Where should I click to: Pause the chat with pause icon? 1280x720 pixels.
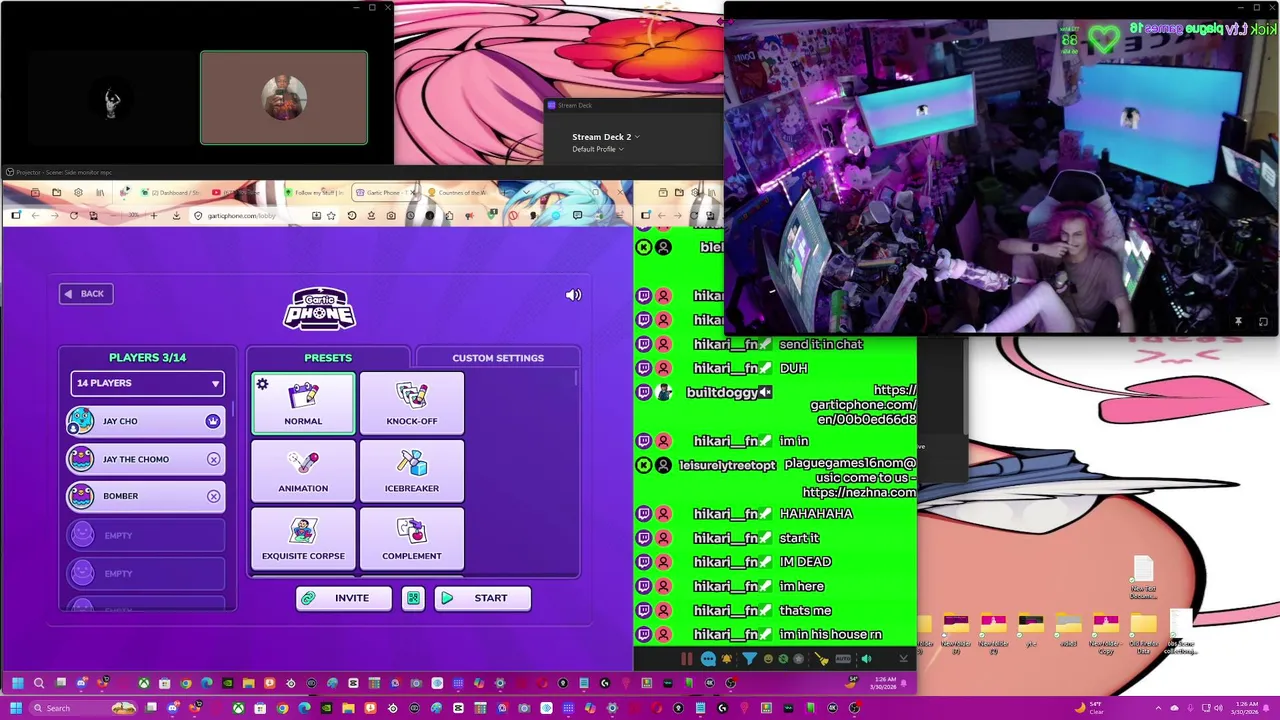[687, 659]
